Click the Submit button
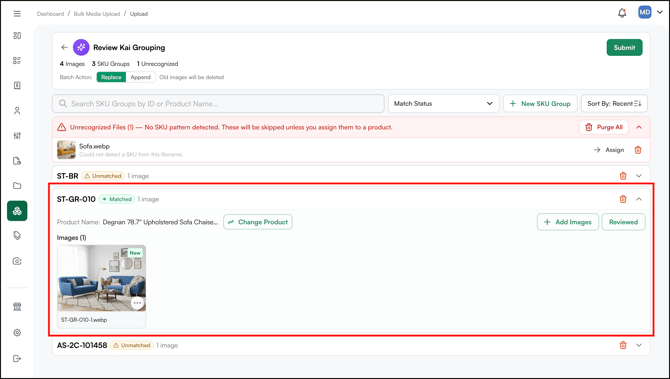This screenshot has width=670, height=379. pyautogui.click(x=624, y=47)
